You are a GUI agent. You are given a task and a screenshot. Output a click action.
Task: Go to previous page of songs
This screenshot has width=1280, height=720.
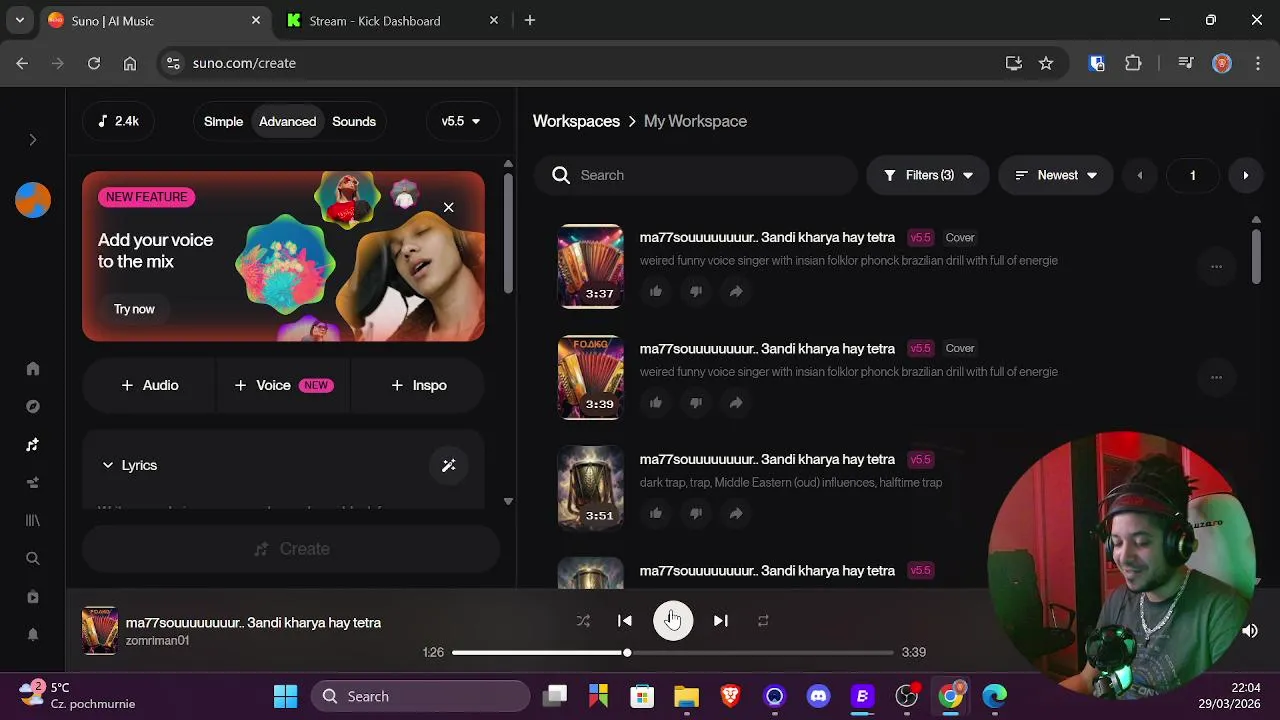click(1139, 175)
